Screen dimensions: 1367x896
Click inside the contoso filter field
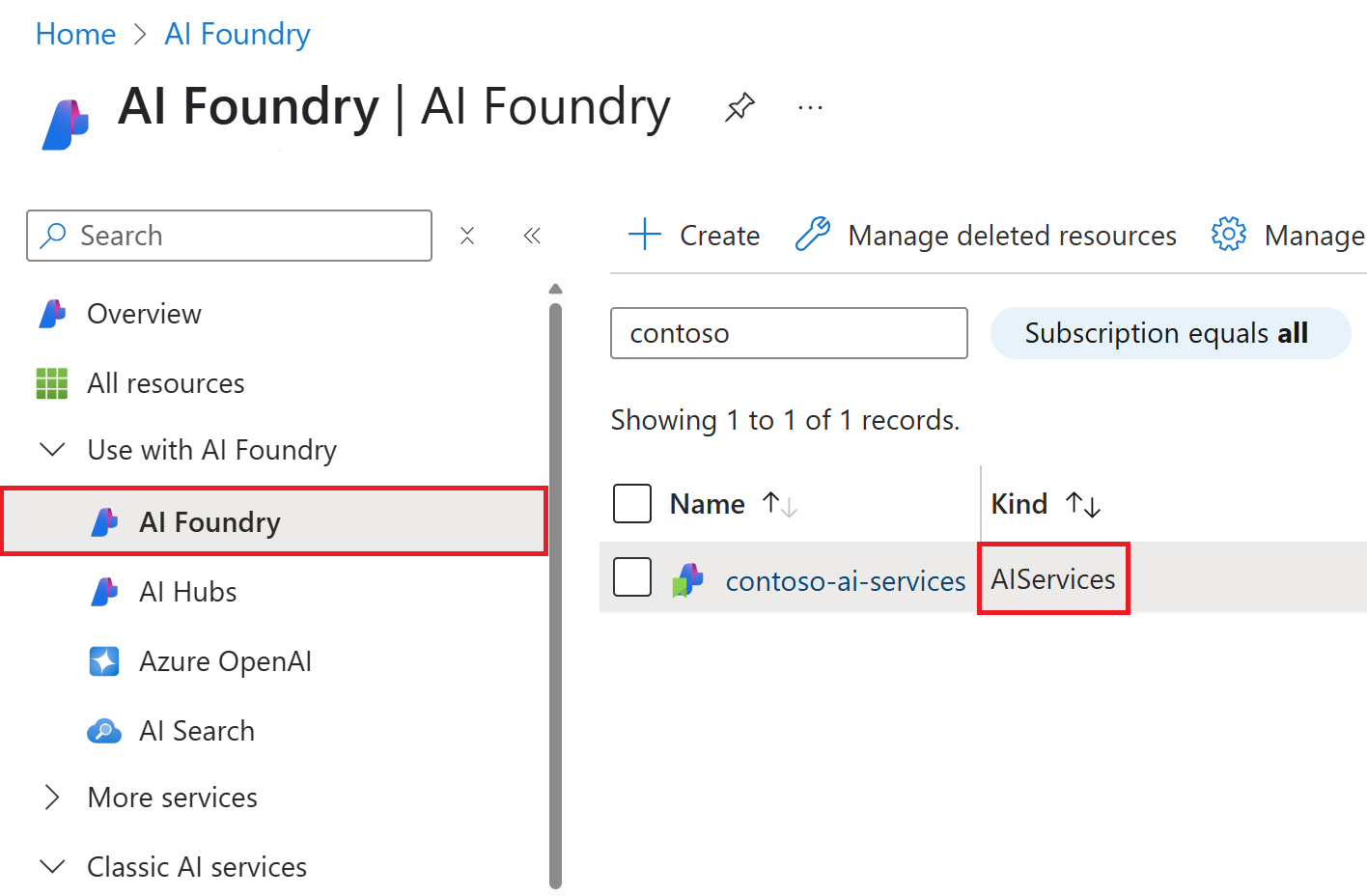tap(788, 332)
